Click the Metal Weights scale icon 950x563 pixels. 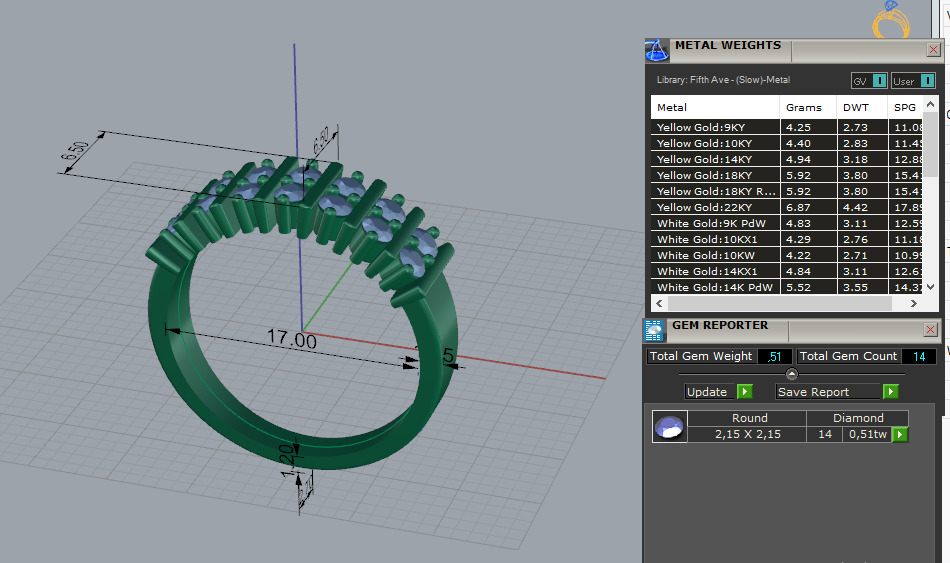(x=657, y=50)
